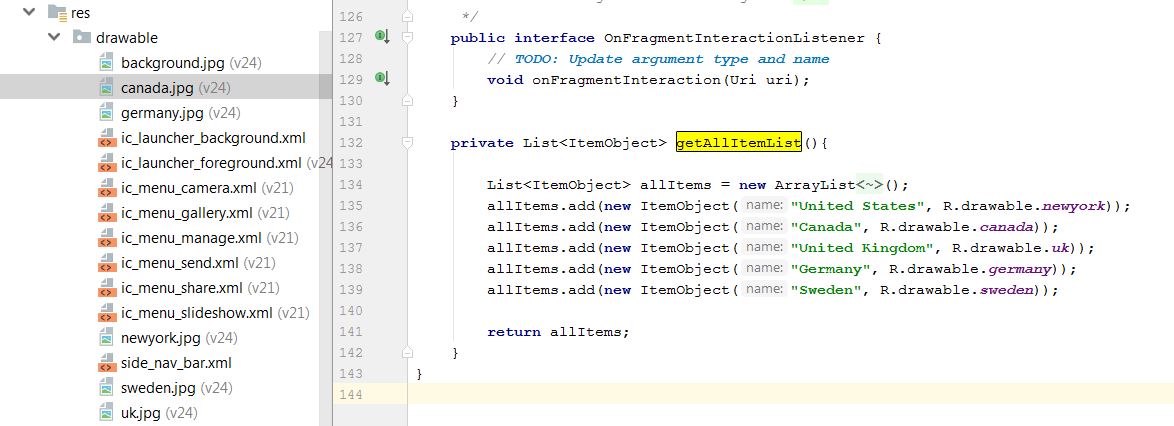Click the "United States" string literal
This screenshot has width=1174, height=426.
[857, 206]
